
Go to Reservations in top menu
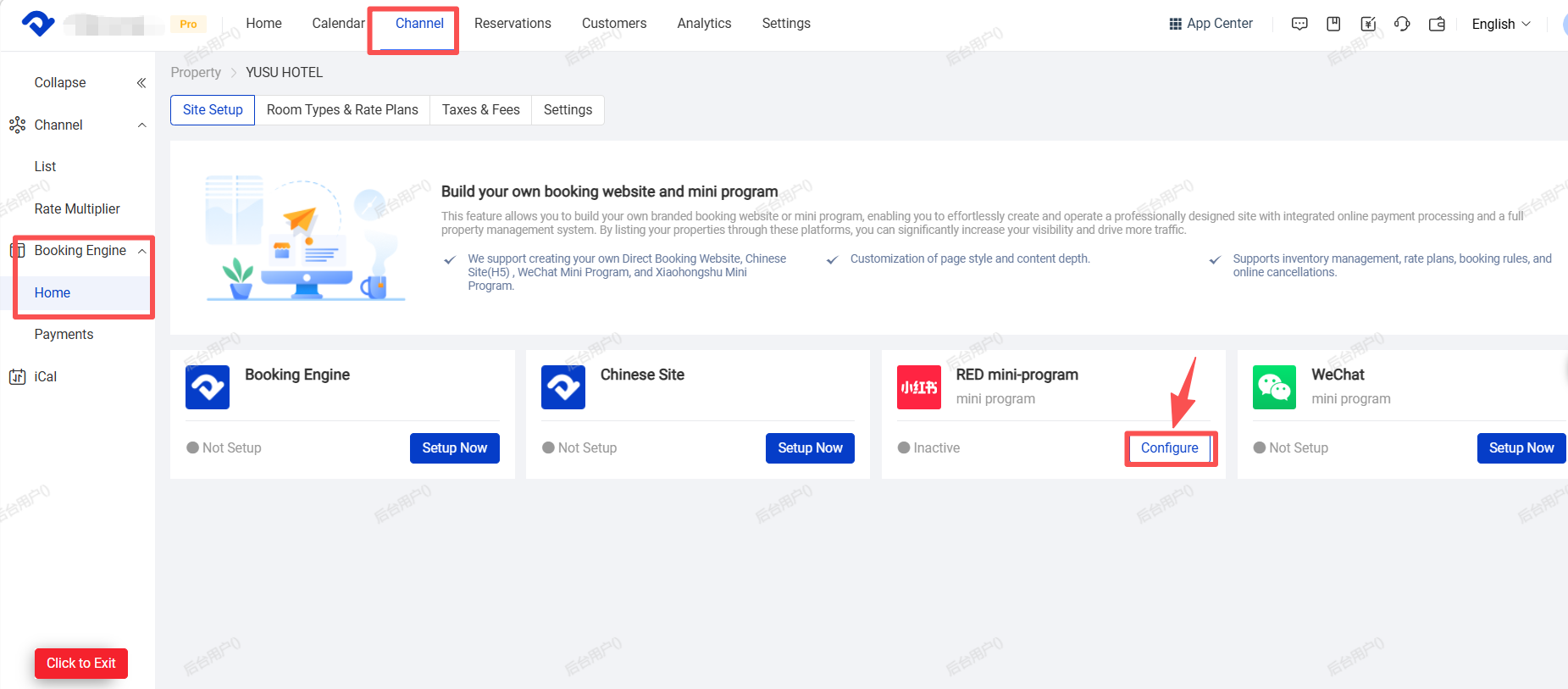tap(513, 24)
